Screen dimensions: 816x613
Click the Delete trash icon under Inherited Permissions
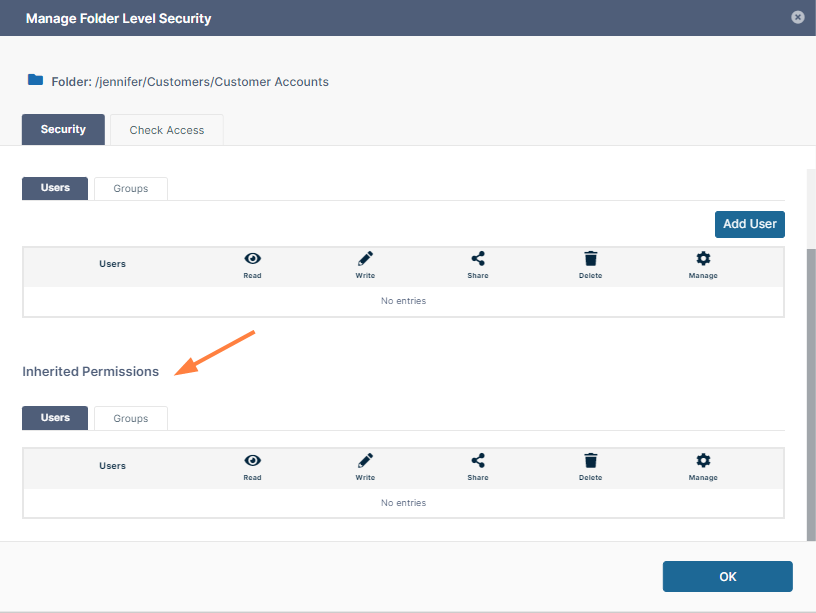click(x=590, y=460)
